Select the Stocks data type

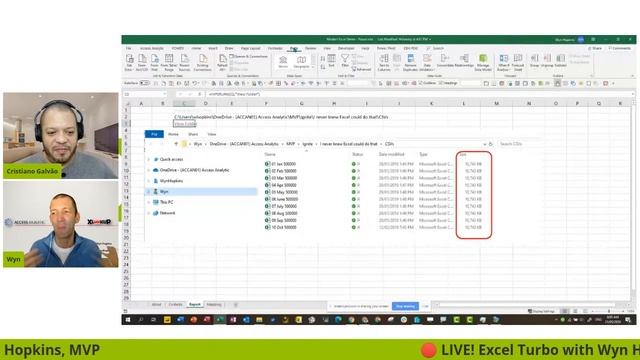click(x=283, y=62)
